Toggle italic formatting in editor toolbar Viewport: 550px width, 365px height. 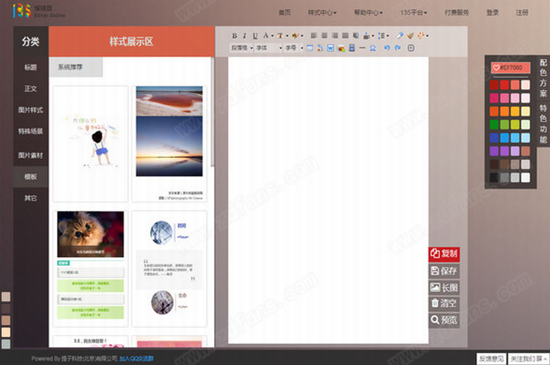pos(244,35)
